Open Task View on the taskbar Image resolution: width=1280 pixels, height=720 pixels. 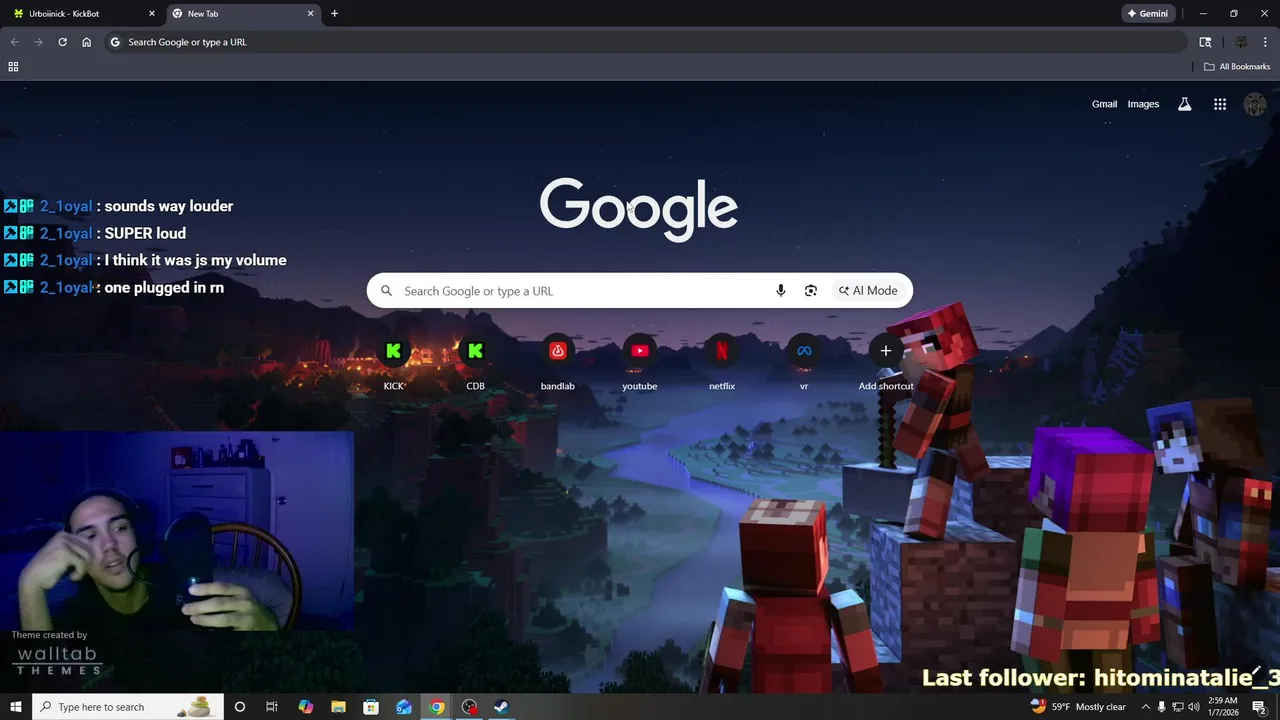pyautogui.click(x=272, y=707)
